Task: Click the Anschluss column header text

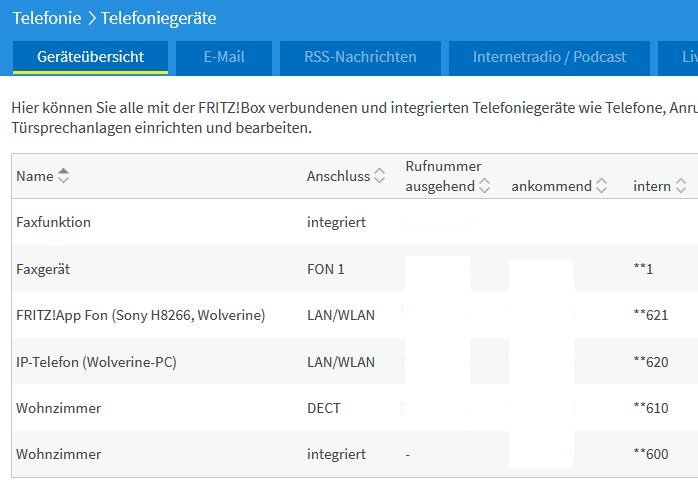Action: coord(338,177)
